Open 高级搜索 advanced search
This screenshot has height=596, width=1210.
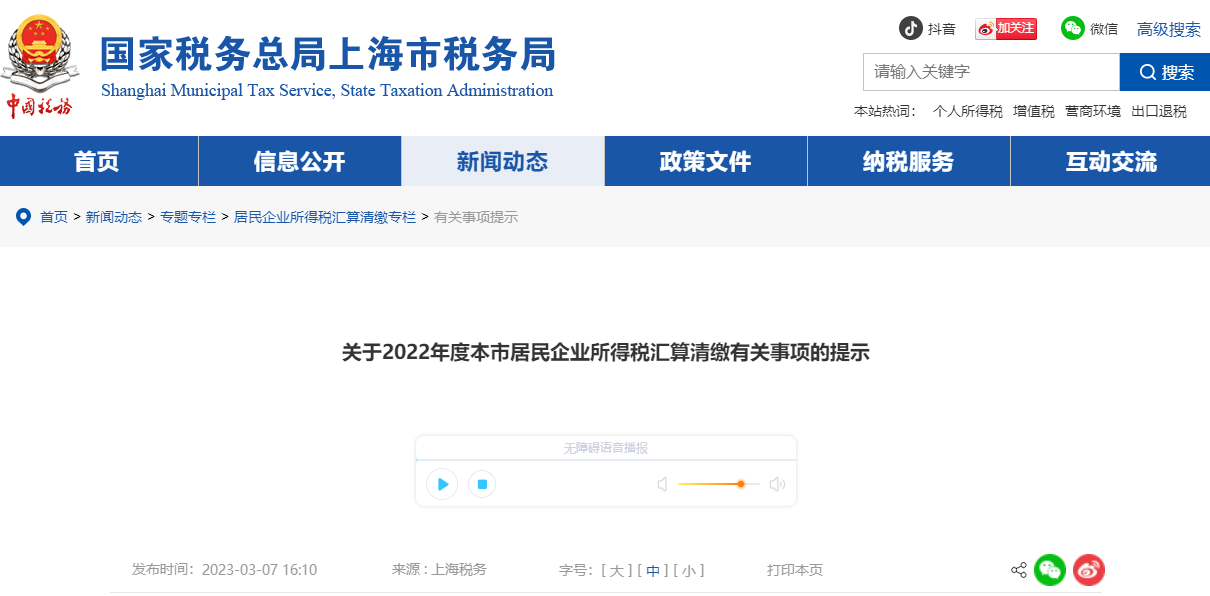(x=1167, y=29)
